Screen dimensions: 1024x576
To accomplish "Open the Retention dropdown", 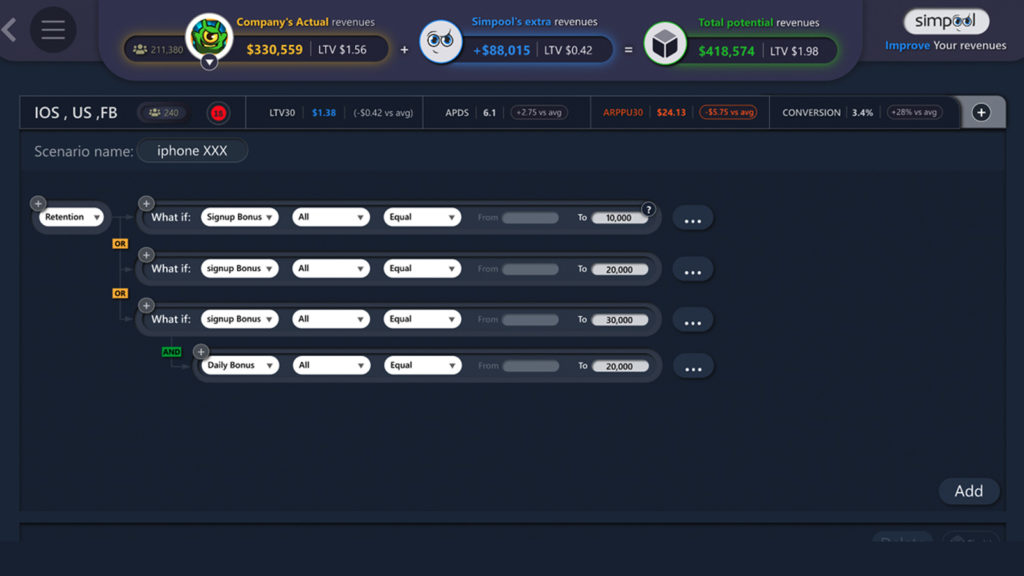I will (72, 217).
